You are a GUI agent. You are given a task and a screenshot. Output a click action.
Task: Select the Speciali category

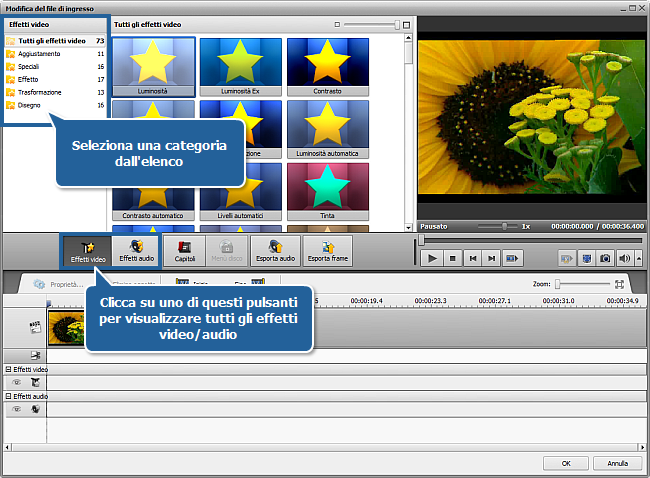click(55, 67)
